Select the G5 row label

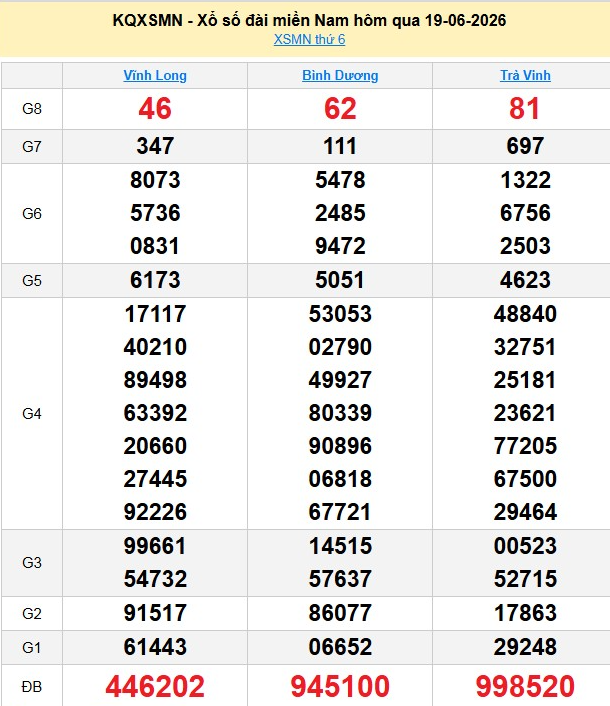tap(32, 281)
